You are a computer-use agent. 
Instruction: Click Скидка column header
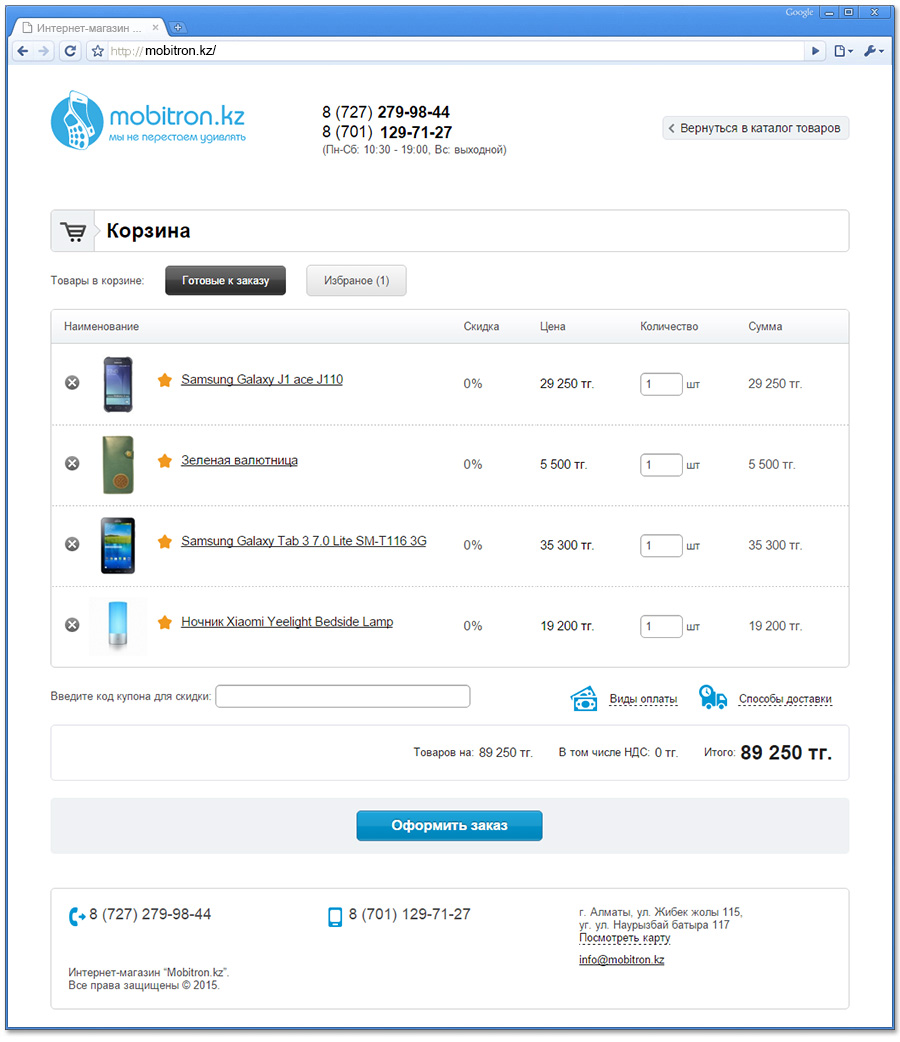pos(481,326)
